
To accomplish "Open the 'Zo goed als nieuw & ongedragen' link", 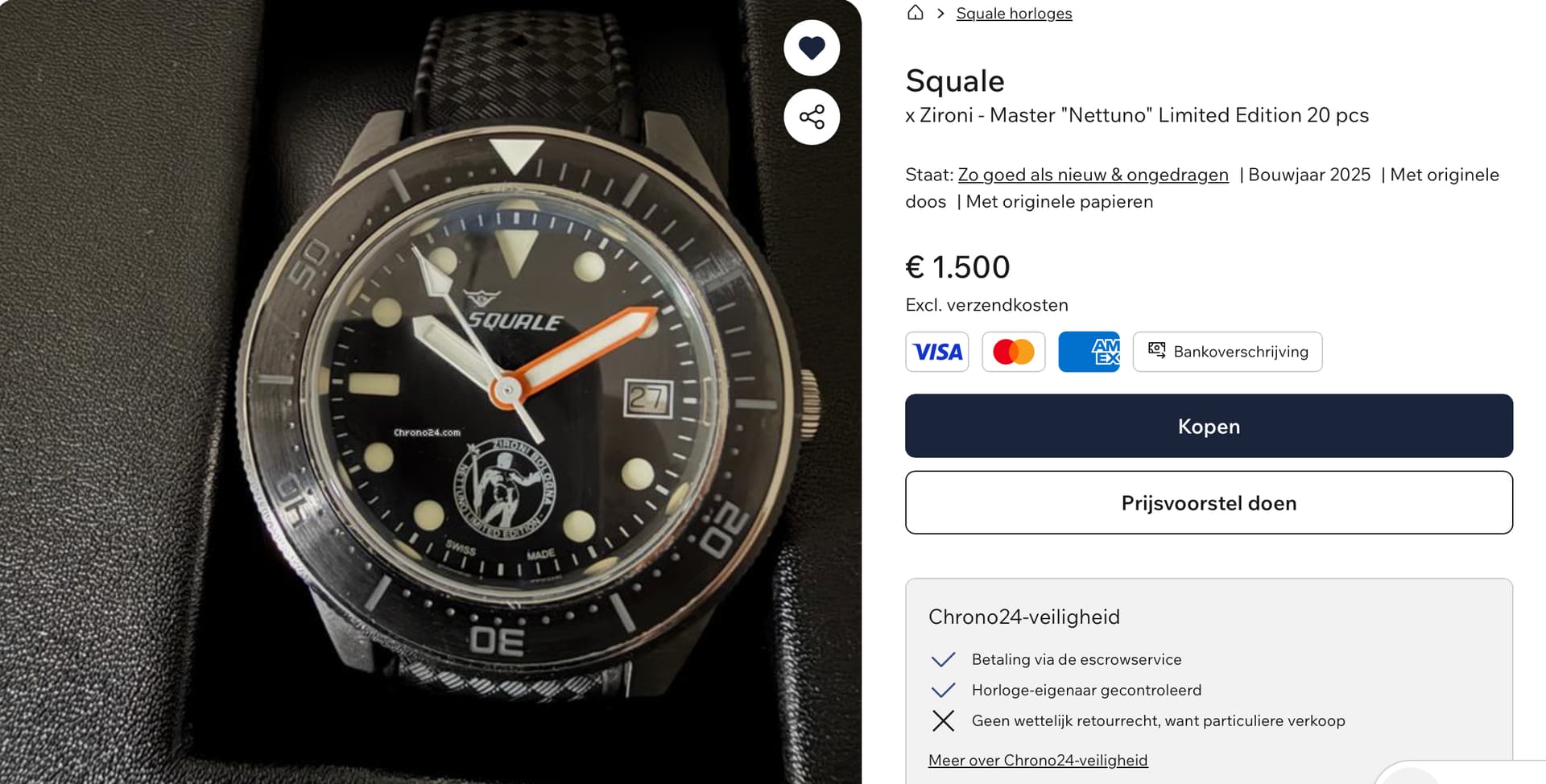I will click(1093, 175).
